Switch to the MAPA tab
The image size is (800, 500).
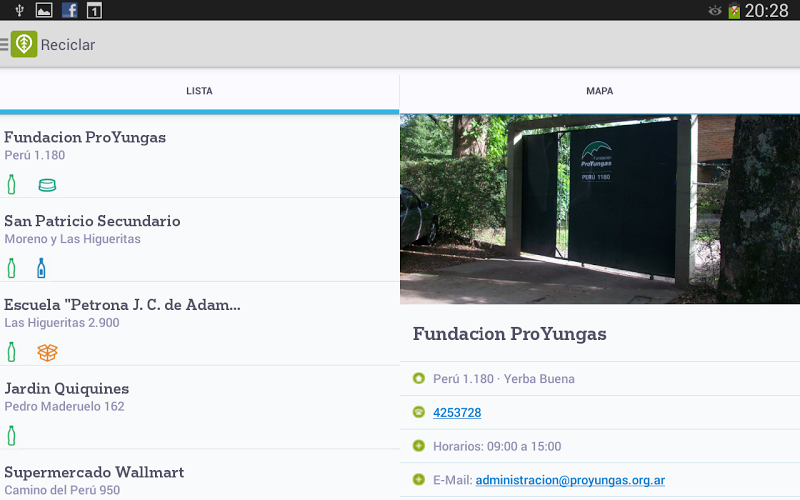(599, 91)
